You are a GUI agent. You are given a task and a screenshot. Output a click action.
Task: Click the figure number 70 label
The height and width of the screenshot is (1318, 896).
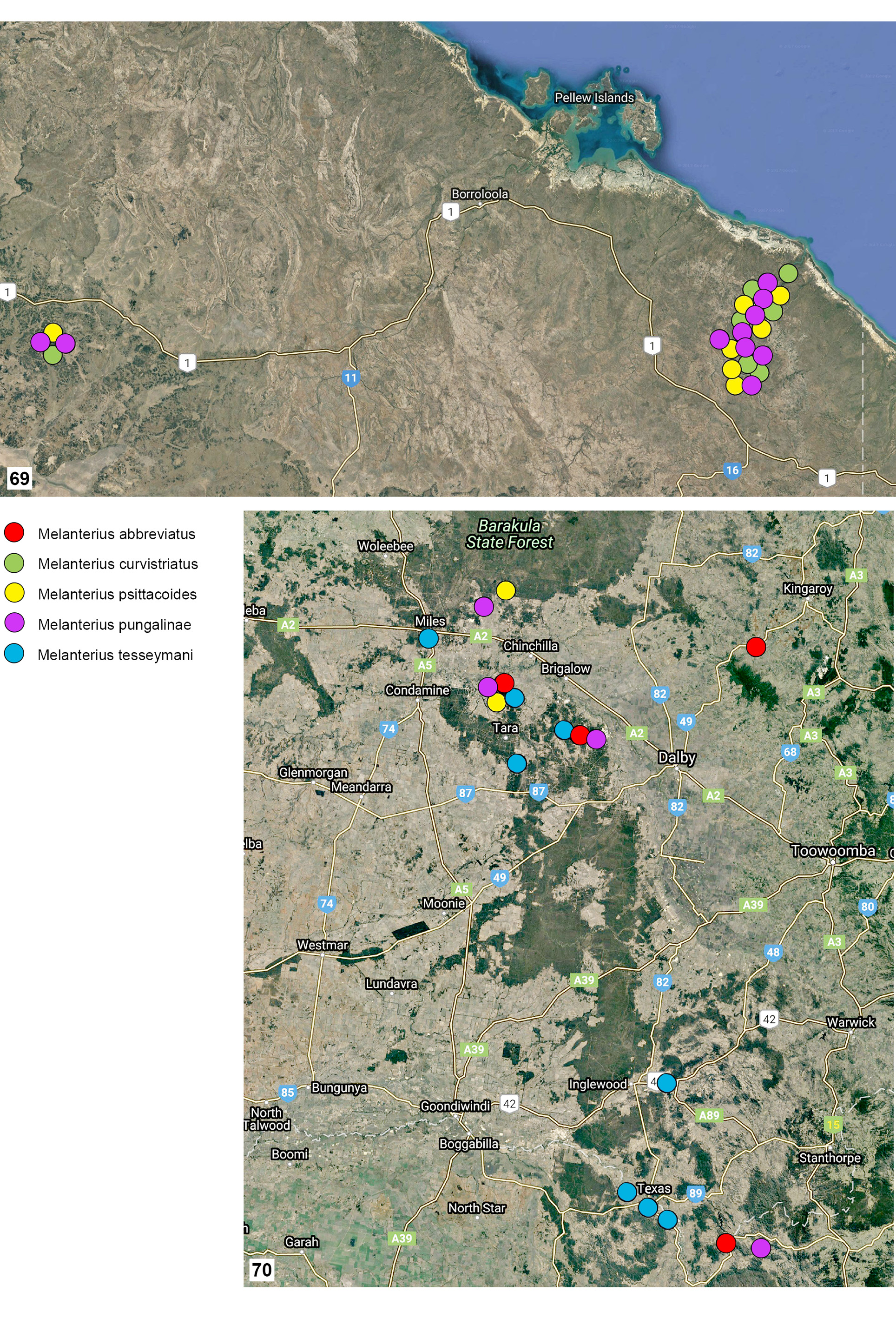click(262, 1270)
